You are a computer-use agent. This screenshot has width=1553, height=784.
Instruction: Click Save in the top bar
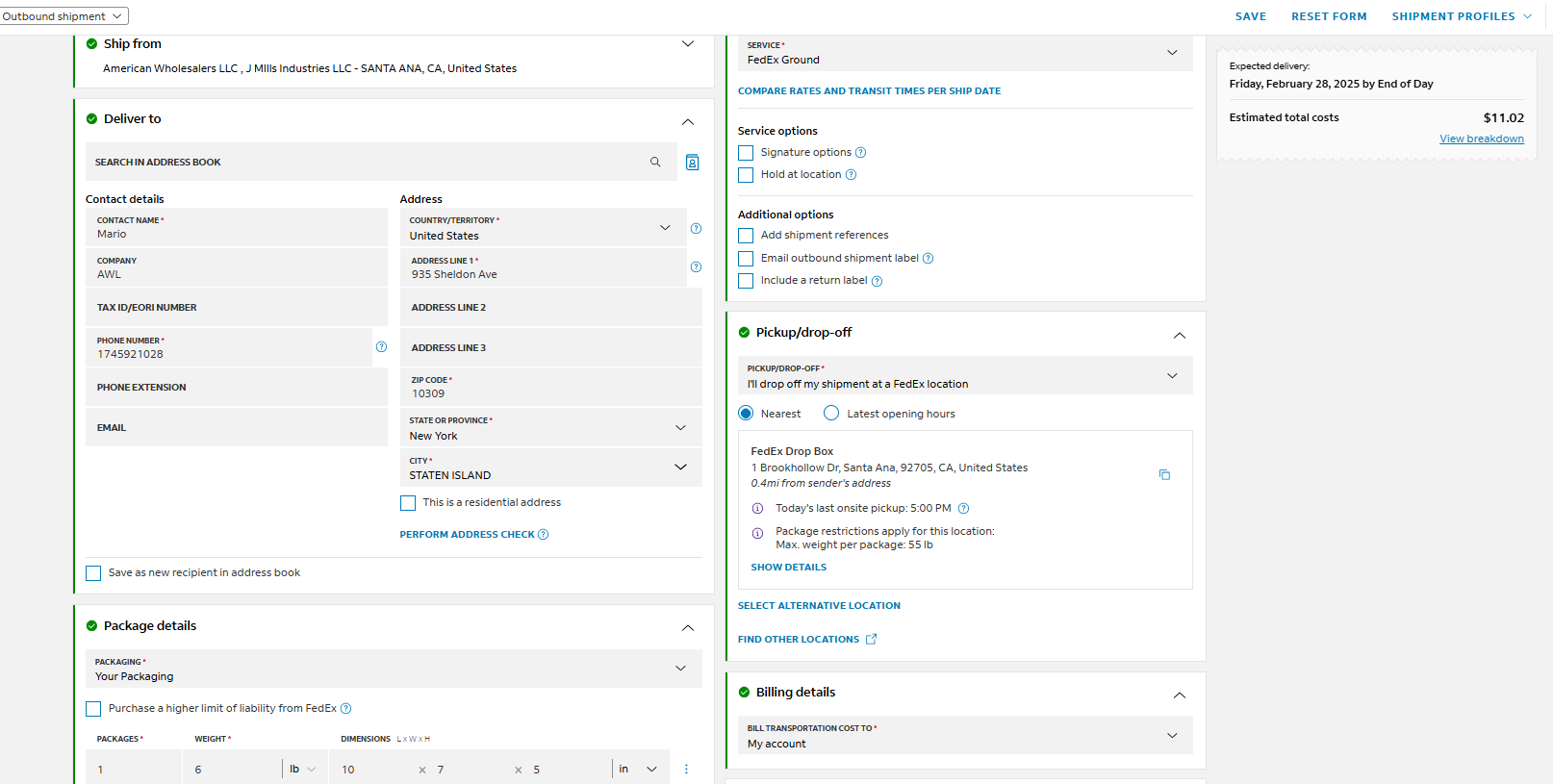tap(1251, 16)
